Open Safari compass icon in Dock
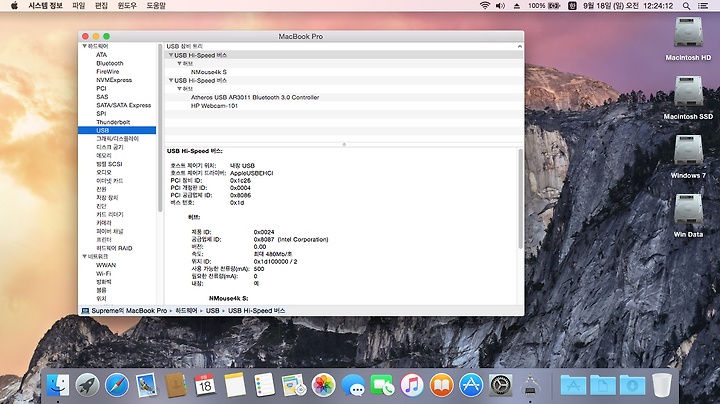 (x=117, y=385)
